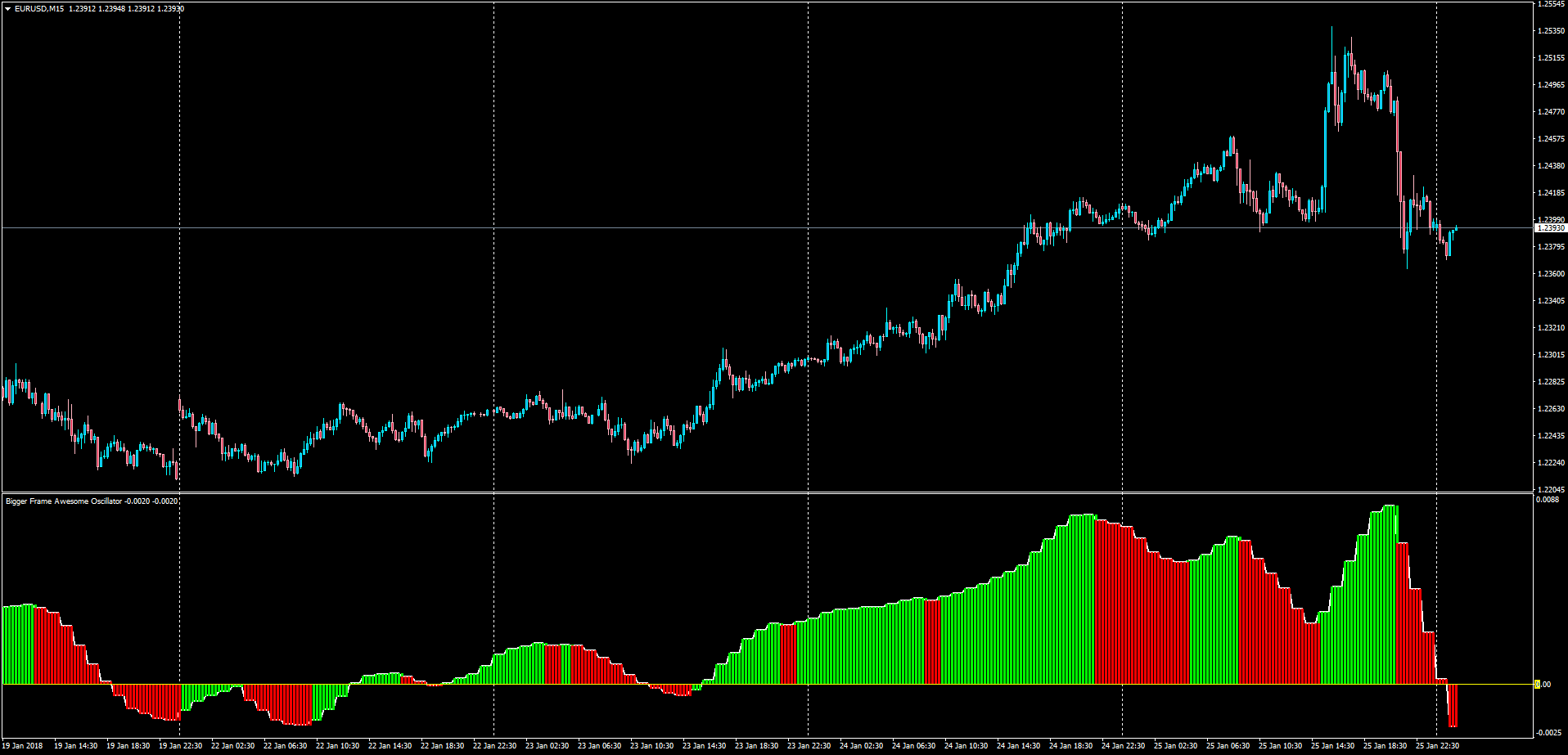1568x755 pixels.
Task: Click the oscillator scale value -0.0025
Action: pos(1548,732)
